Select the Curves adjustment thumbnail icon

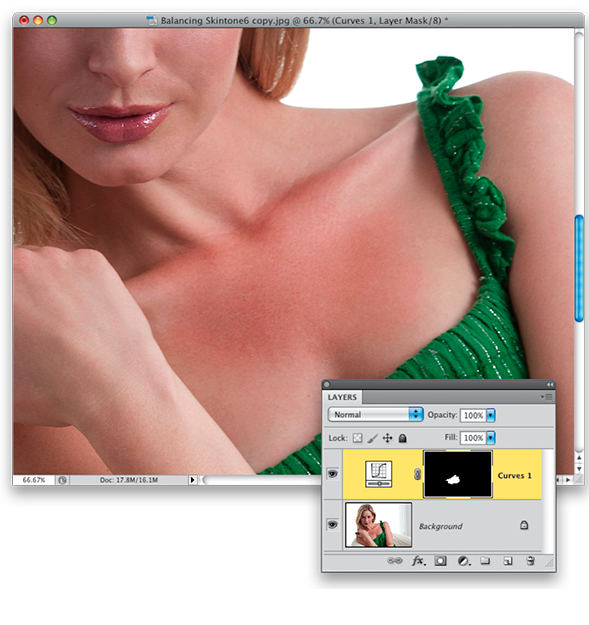(379, 474)
